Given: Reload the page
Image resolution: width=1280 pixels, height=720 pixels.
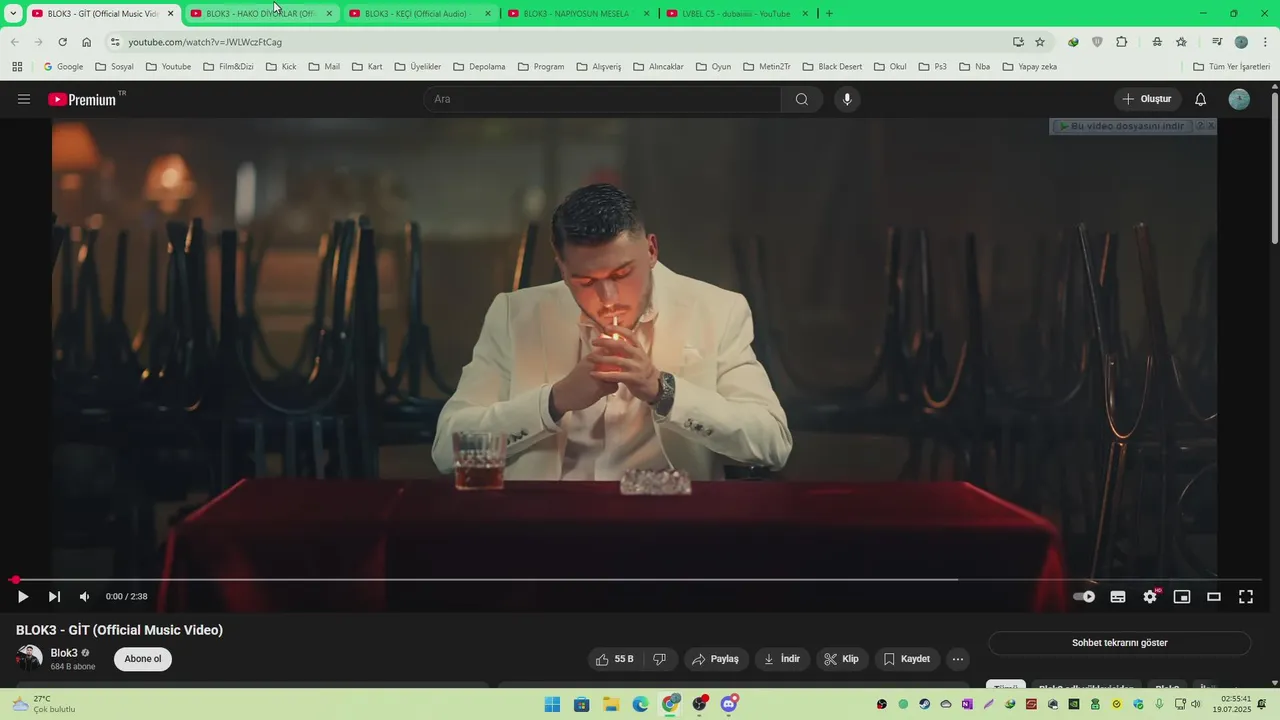Looking at the screenshot, I should click(x=62, y=42).
